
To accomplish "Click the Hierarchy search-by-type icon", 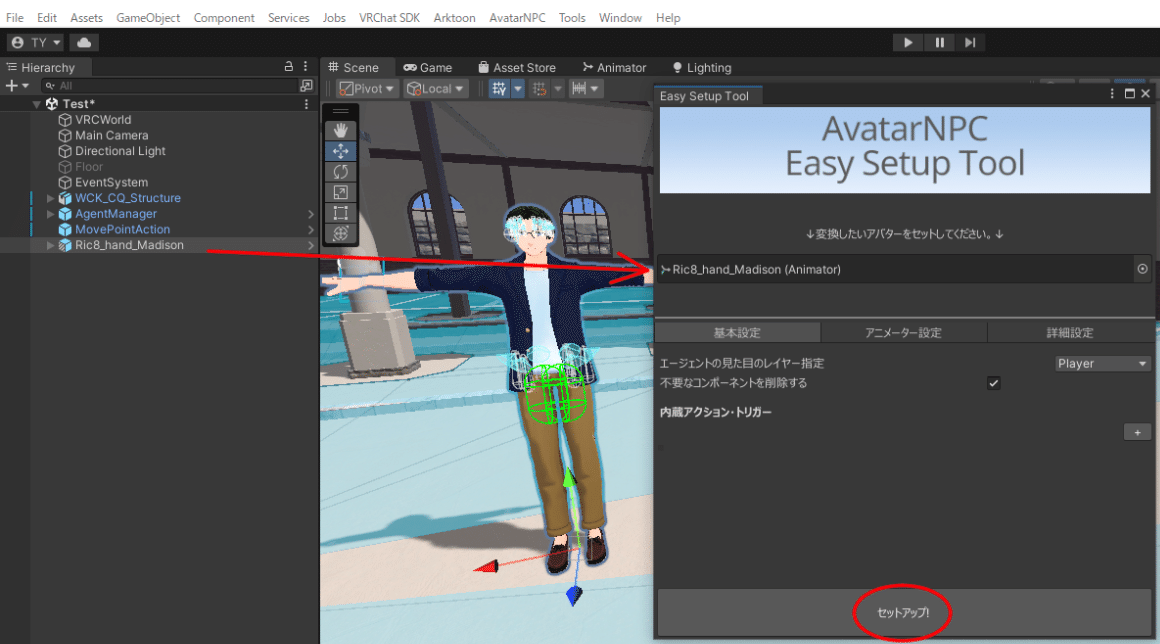I will pyautogui.click(x=306, y=86).
